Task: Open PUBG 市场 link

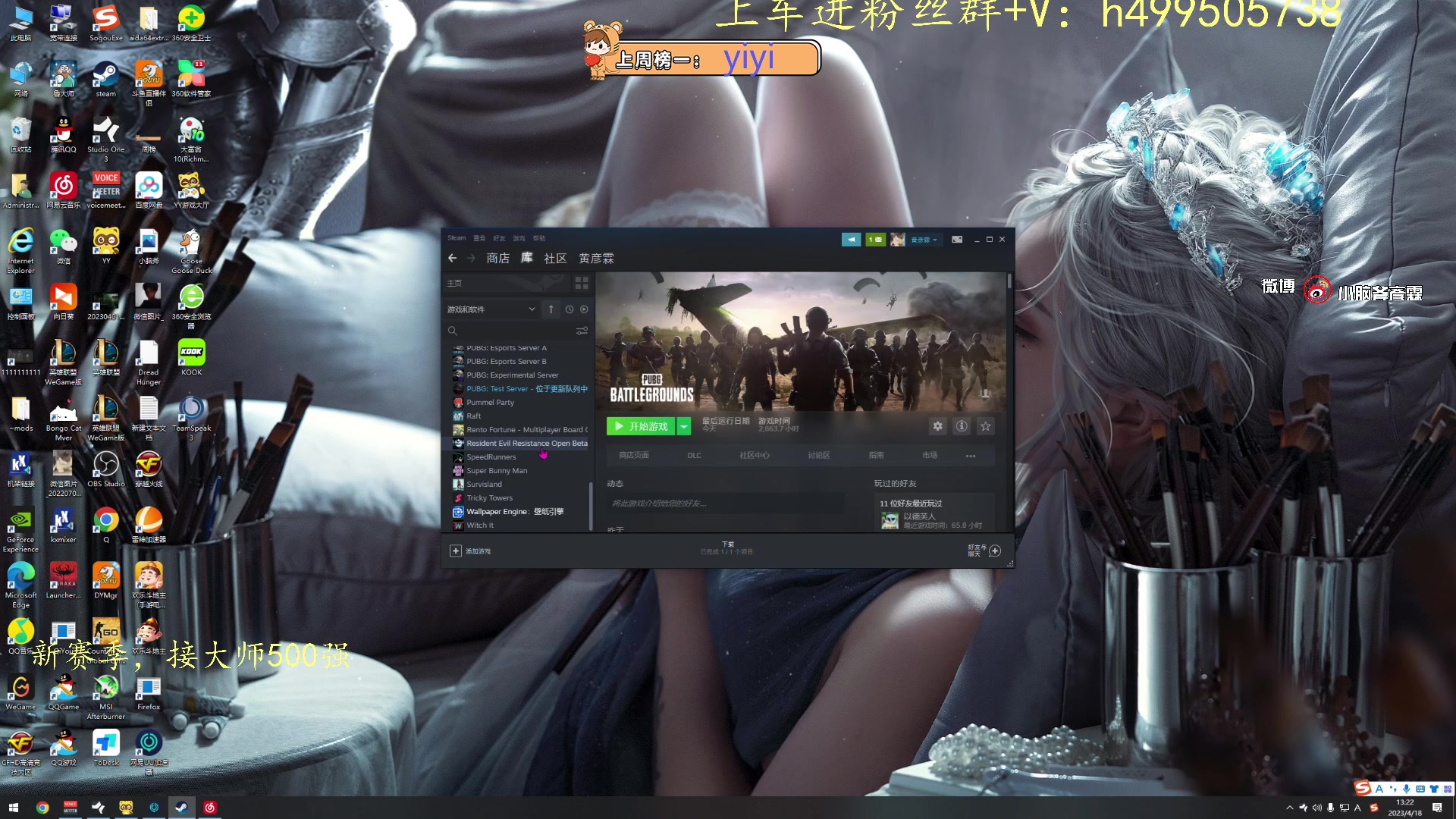Action: (930, 456)
